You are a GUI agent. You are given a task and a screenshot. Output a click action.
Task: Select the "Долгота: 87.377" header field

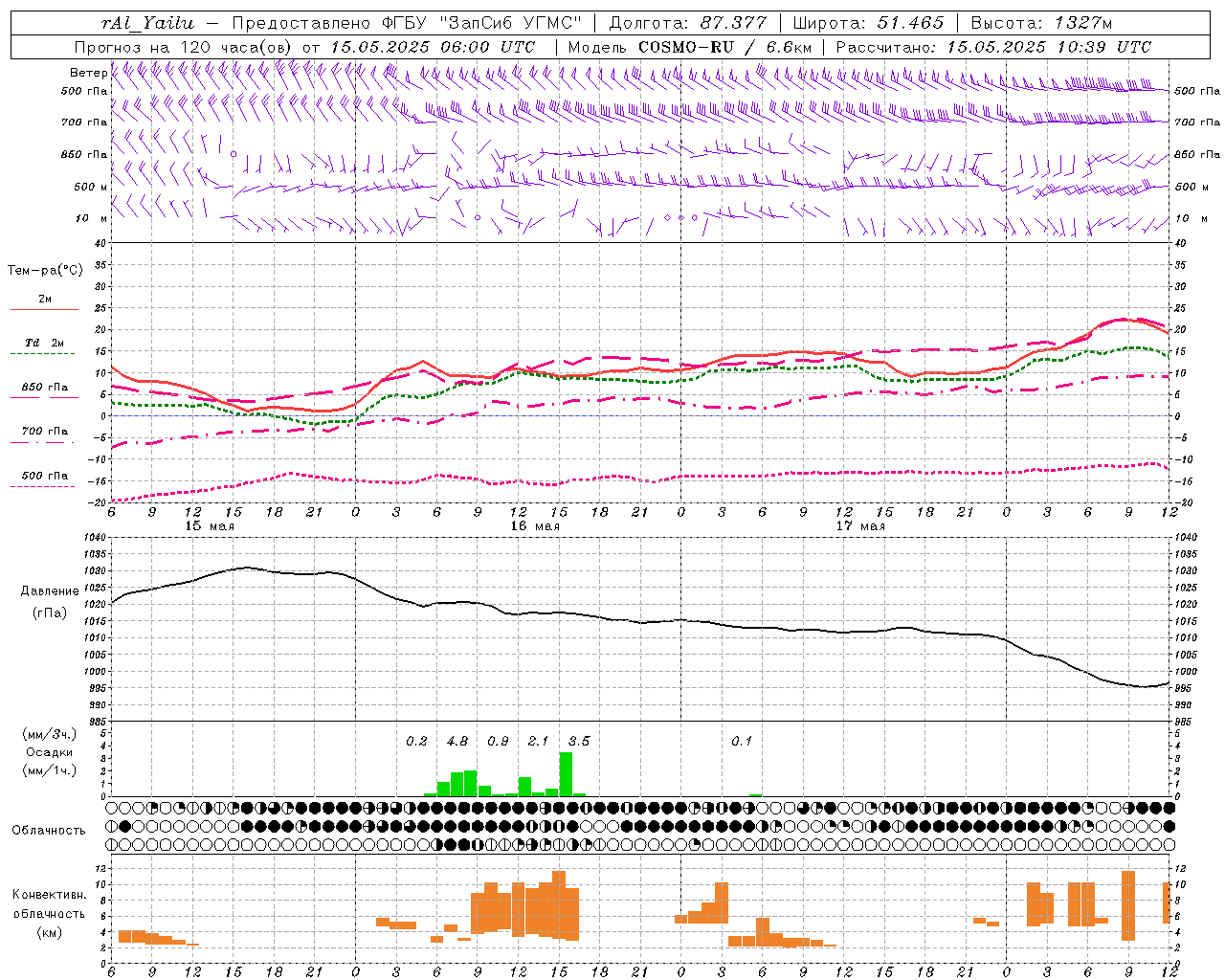pyautogui.click(x=688, y=23)
